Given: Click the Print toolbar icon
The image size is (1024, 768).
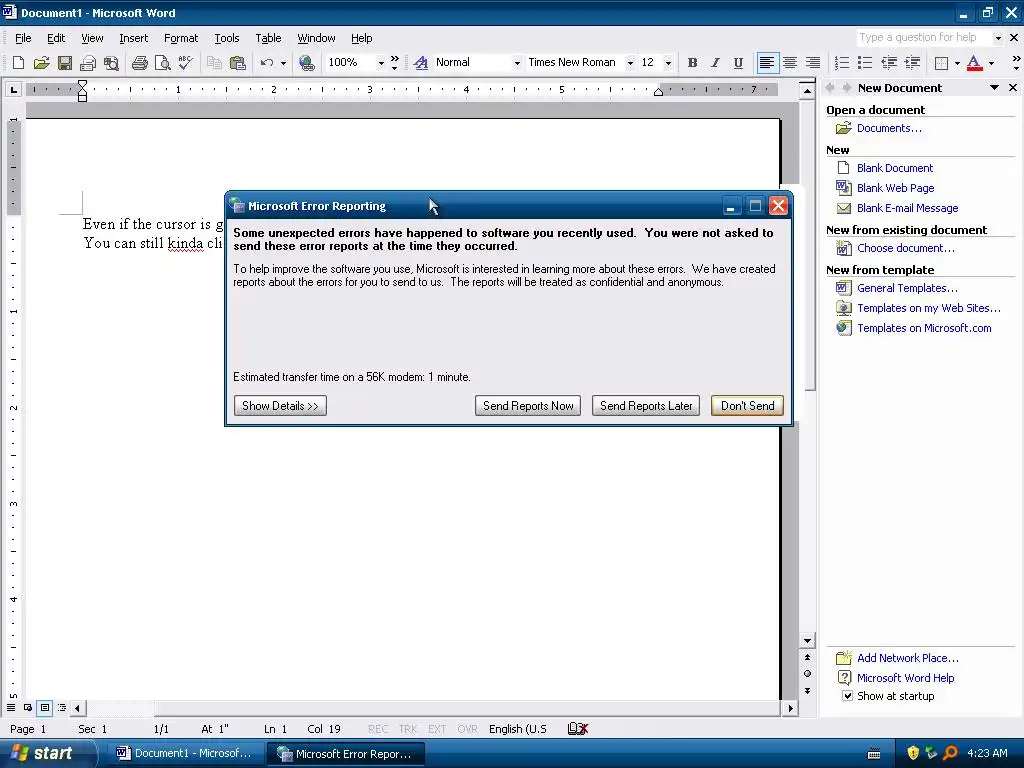Looking at the screenshot, I should pos(139,63).
